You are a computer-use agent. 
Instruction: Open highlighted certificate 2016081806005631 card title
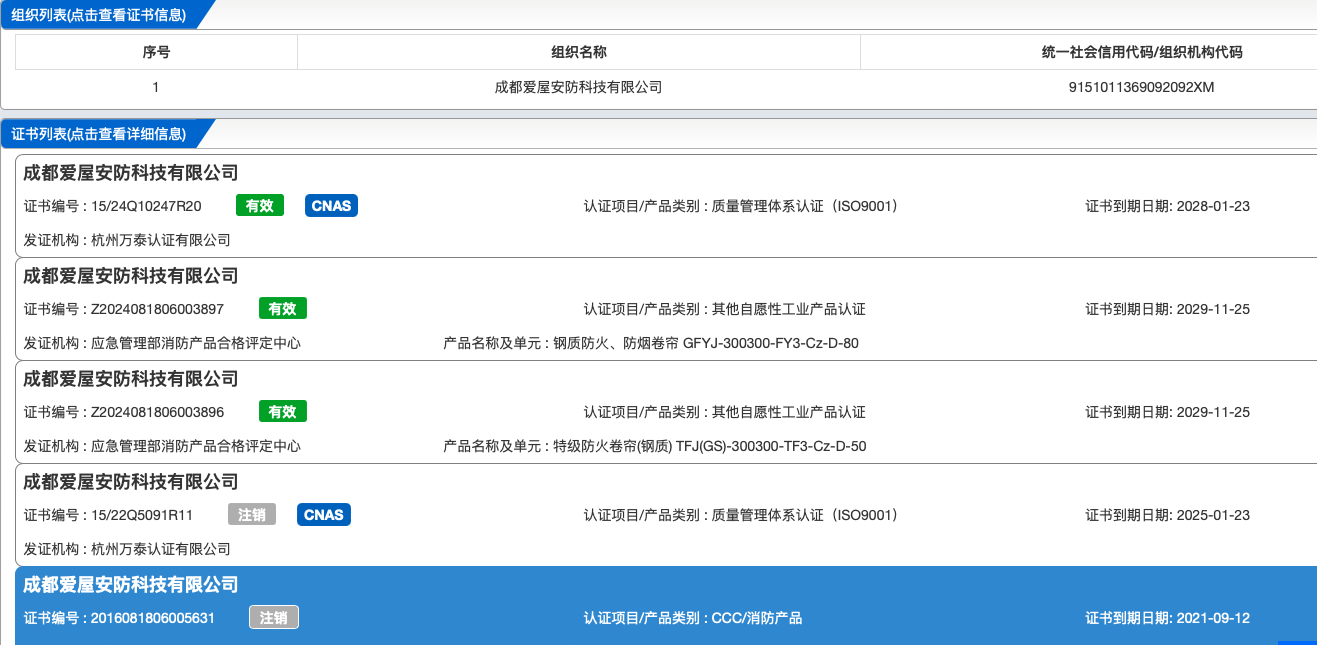click(x=131, y=585)
